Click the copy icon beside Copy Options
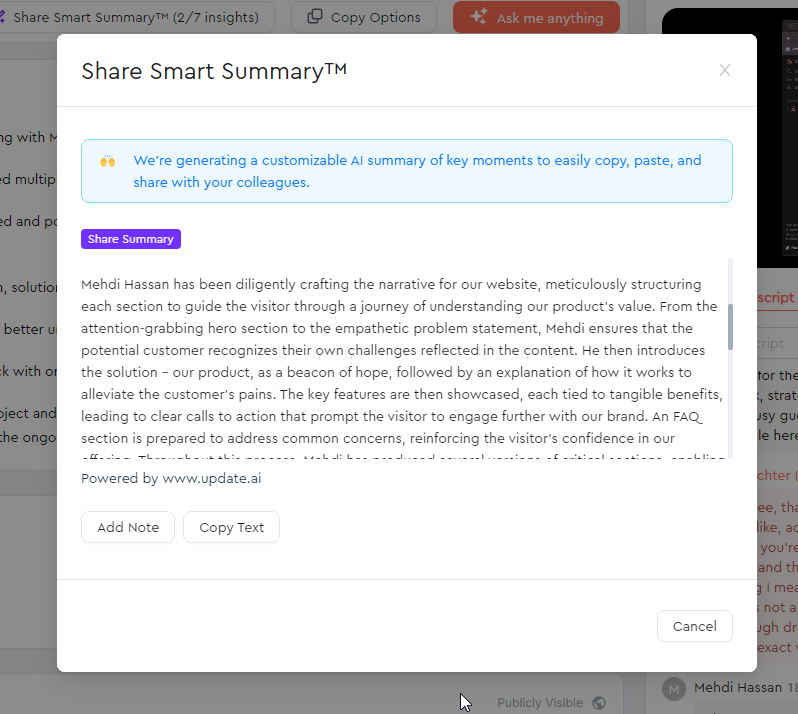The width and height of the screenshot is (798, 714). pyautogui.click(x=315, y=17)
